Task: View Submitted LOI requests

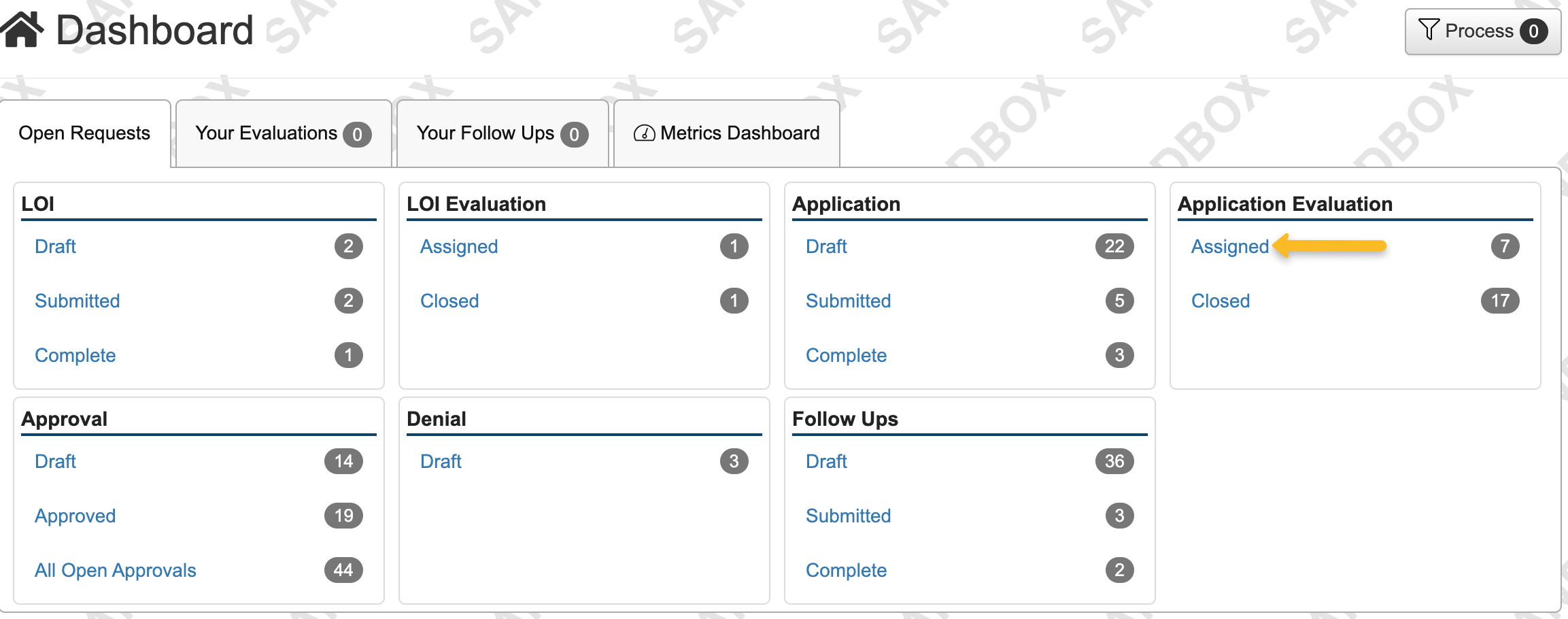Action: (77, 301)
